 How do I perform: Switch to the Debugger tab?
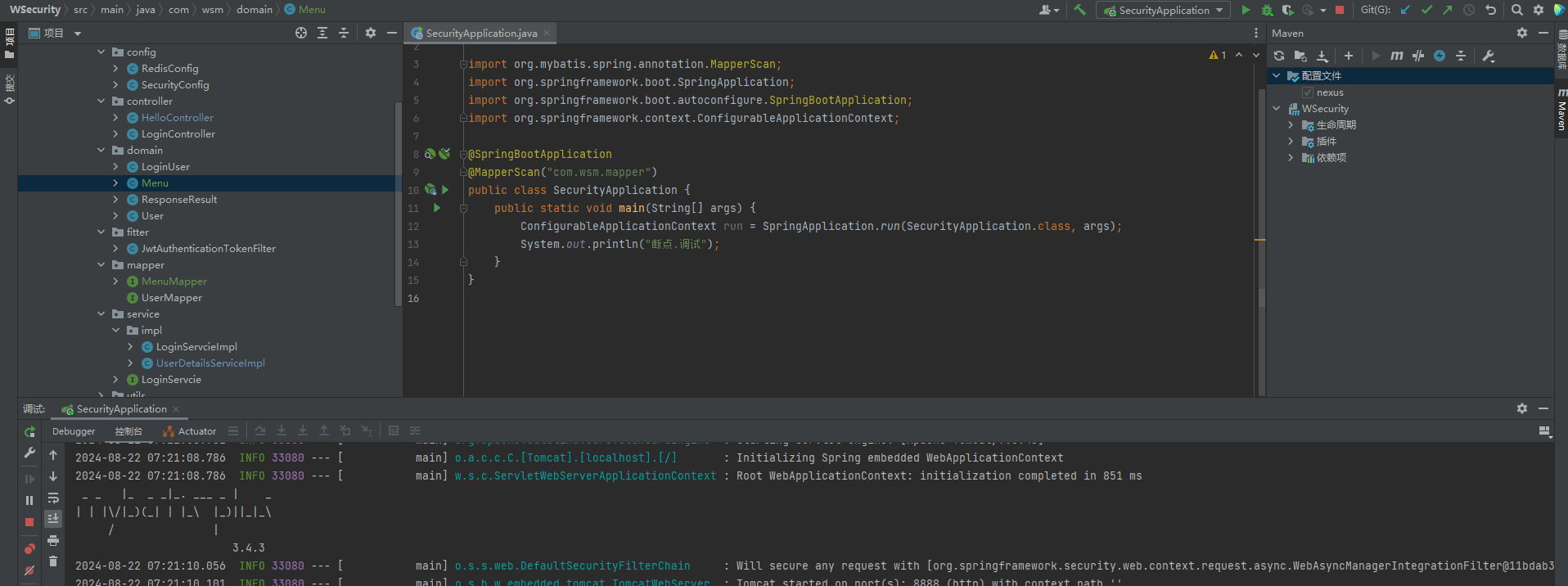74,431
